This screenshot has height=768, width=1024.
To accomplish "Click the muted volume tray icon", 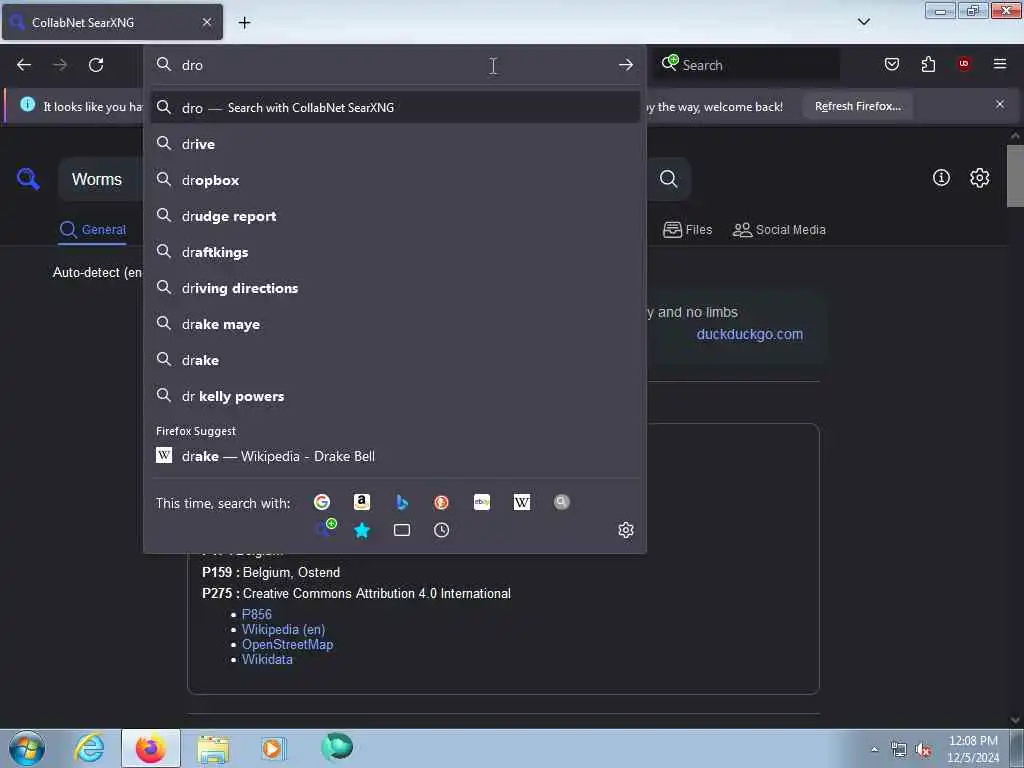I will click(x=923, y=750).
